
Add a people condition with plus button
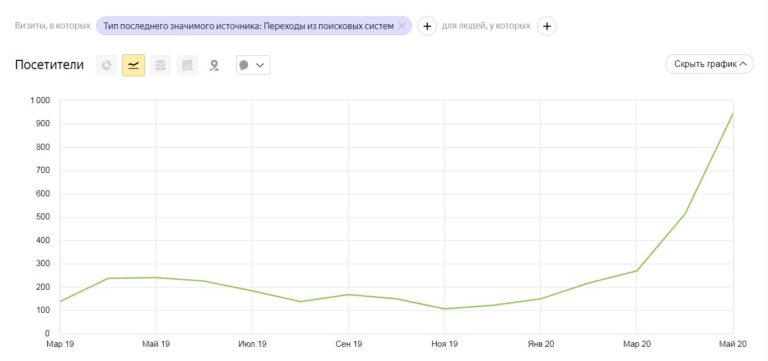pos(547,26)
